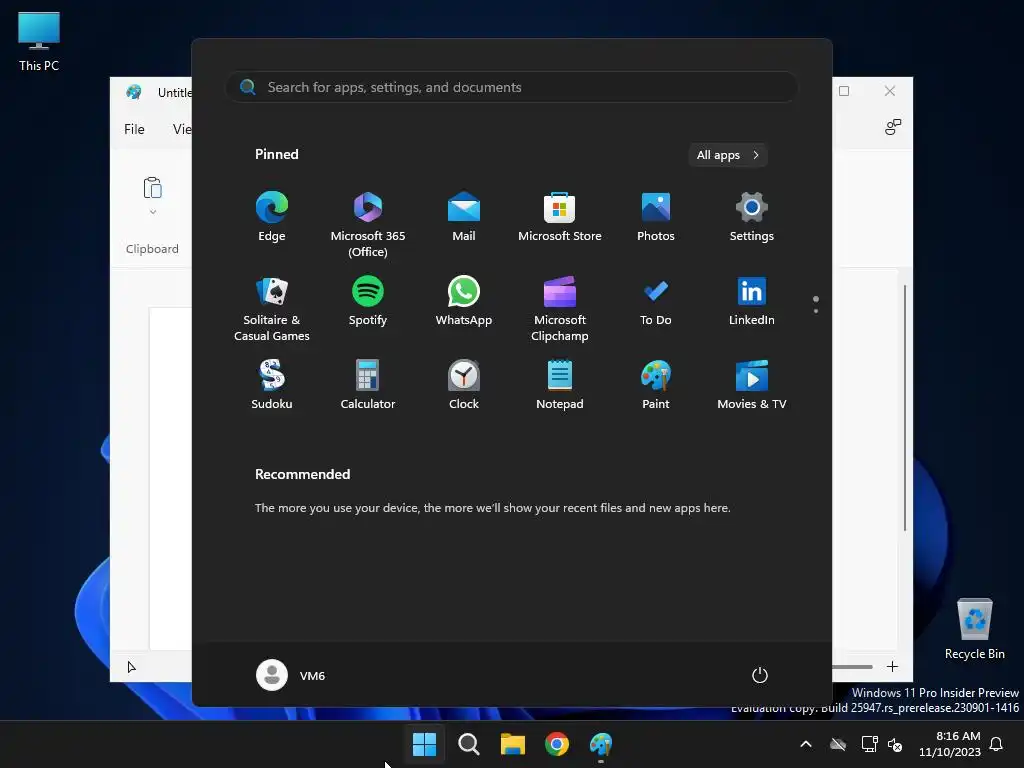Launch Microsoft 365 (Office)

point(368,225)
